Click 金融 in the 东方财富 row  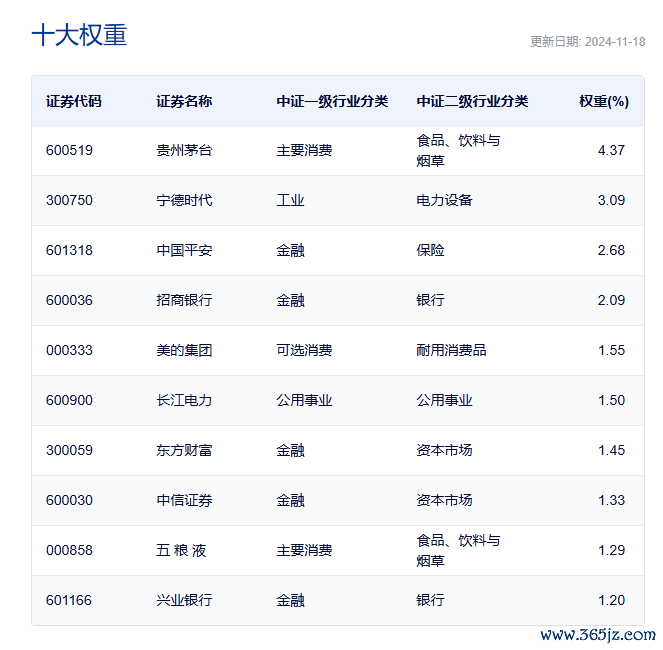[x=290, y=450]
